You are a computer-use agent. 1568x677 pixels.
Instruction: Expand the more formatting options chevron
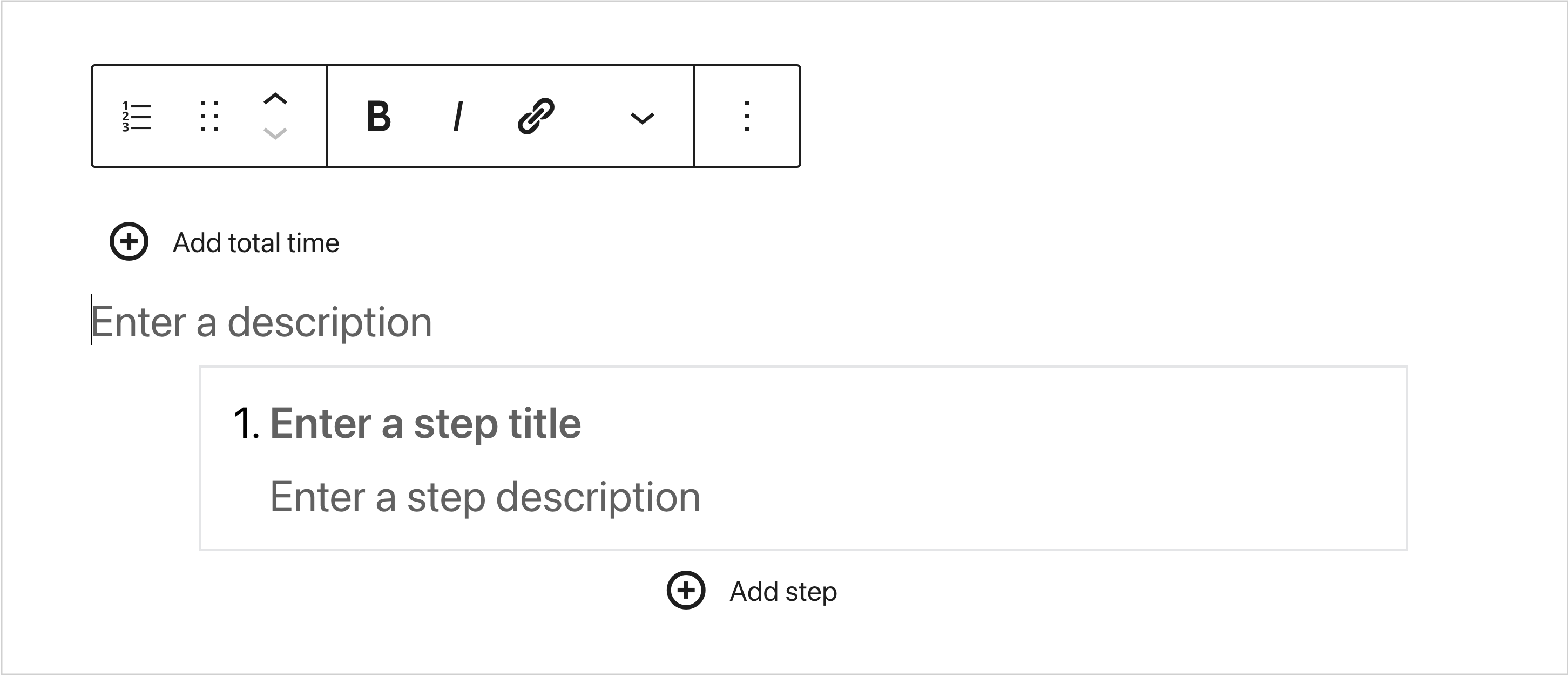click(641, 118)
